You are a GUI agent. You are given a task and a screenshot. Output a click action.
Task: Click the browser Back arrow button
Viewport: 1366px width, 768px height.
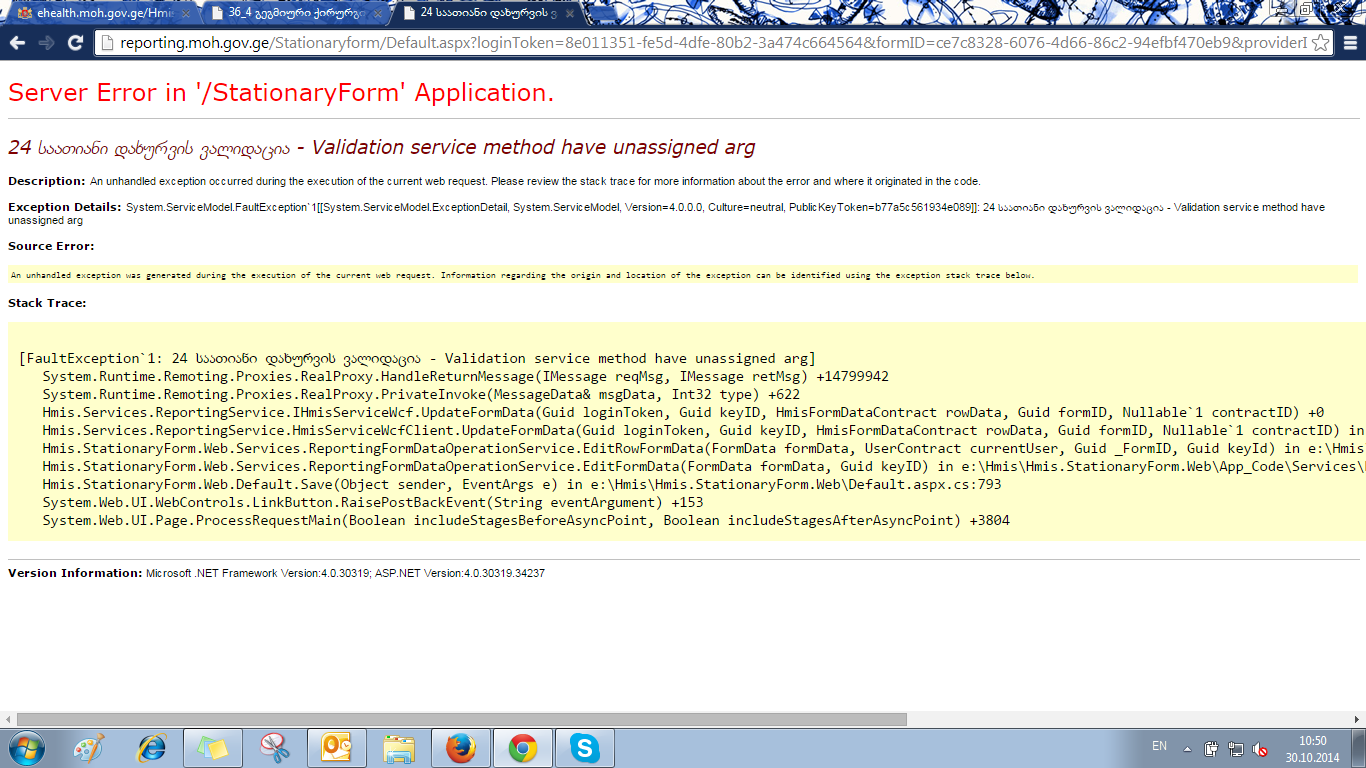(18, 43)
